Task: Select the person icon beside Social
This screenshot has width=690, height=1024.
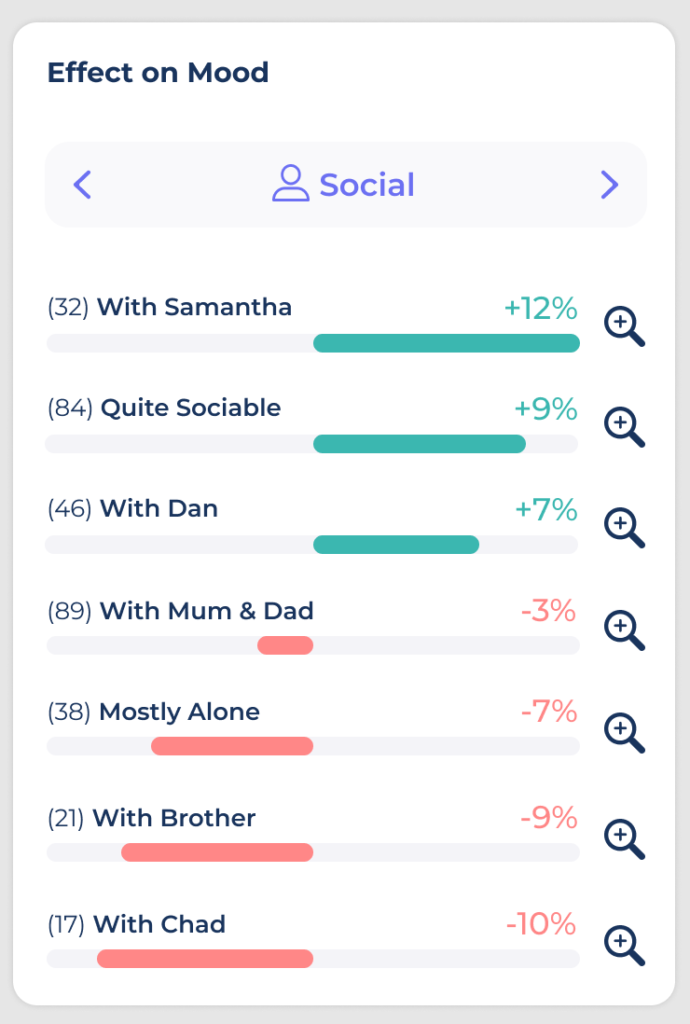Action: click(x=293, y=184)
